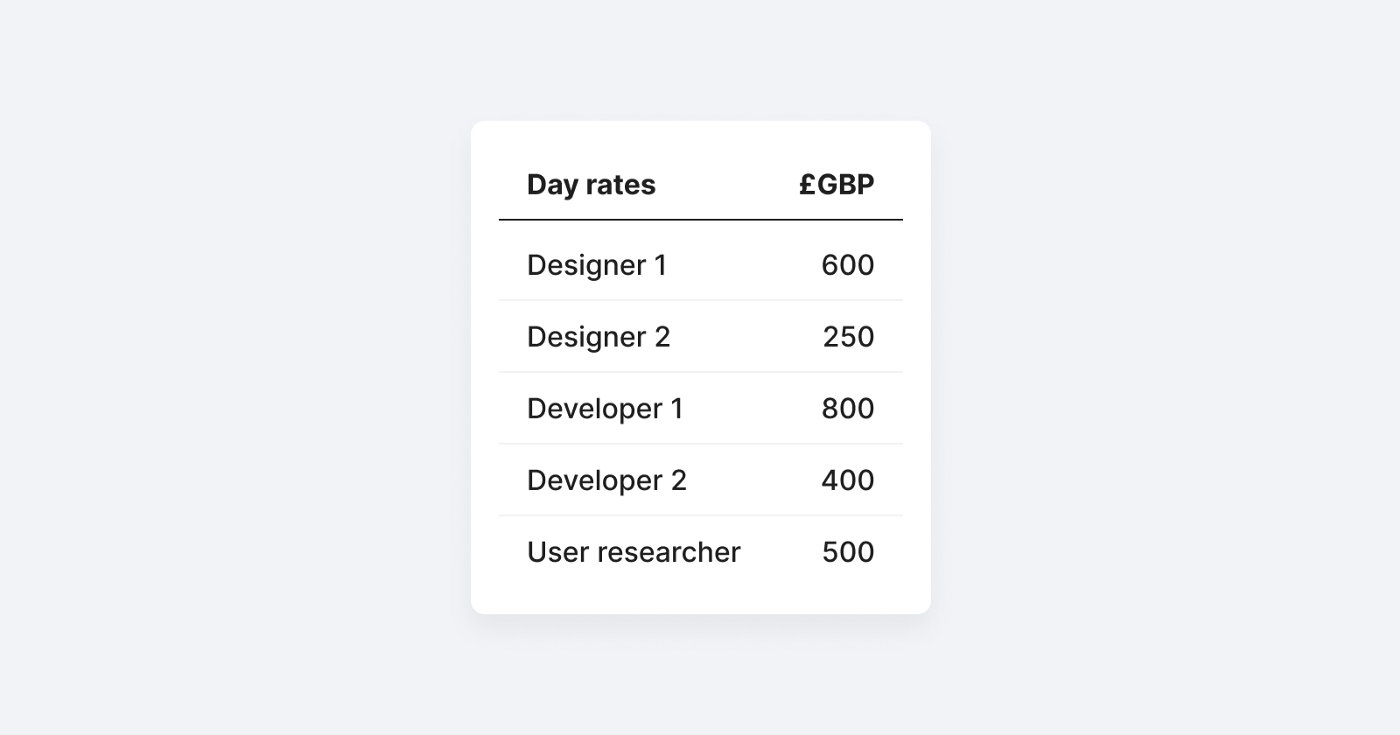Select the 400 rate value
This screenshot has width=1400, height=735.
pos(847,481)
